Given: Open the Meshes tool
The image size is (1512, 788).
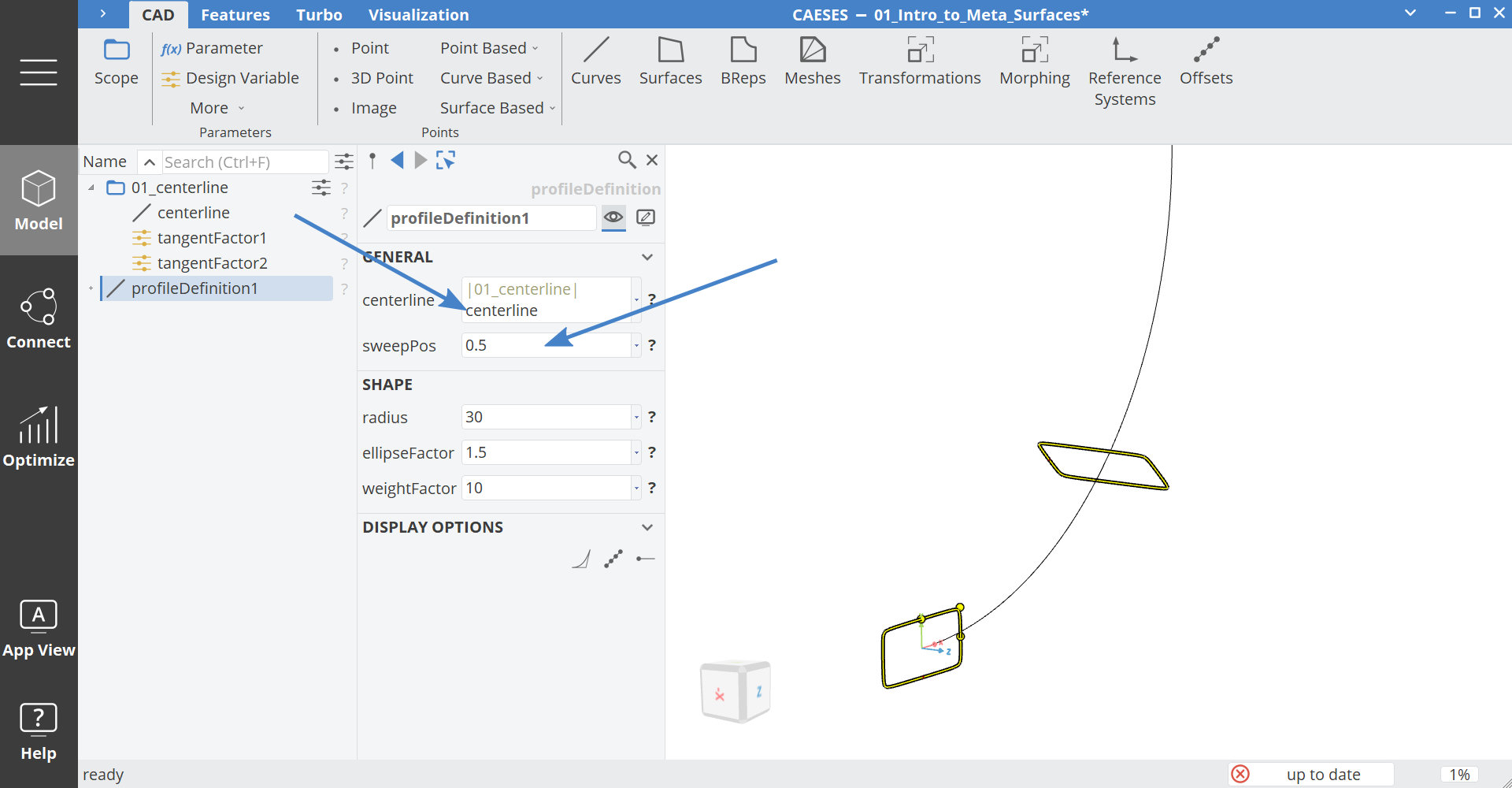Looking at the screenshot, I should tap(812, 61).
